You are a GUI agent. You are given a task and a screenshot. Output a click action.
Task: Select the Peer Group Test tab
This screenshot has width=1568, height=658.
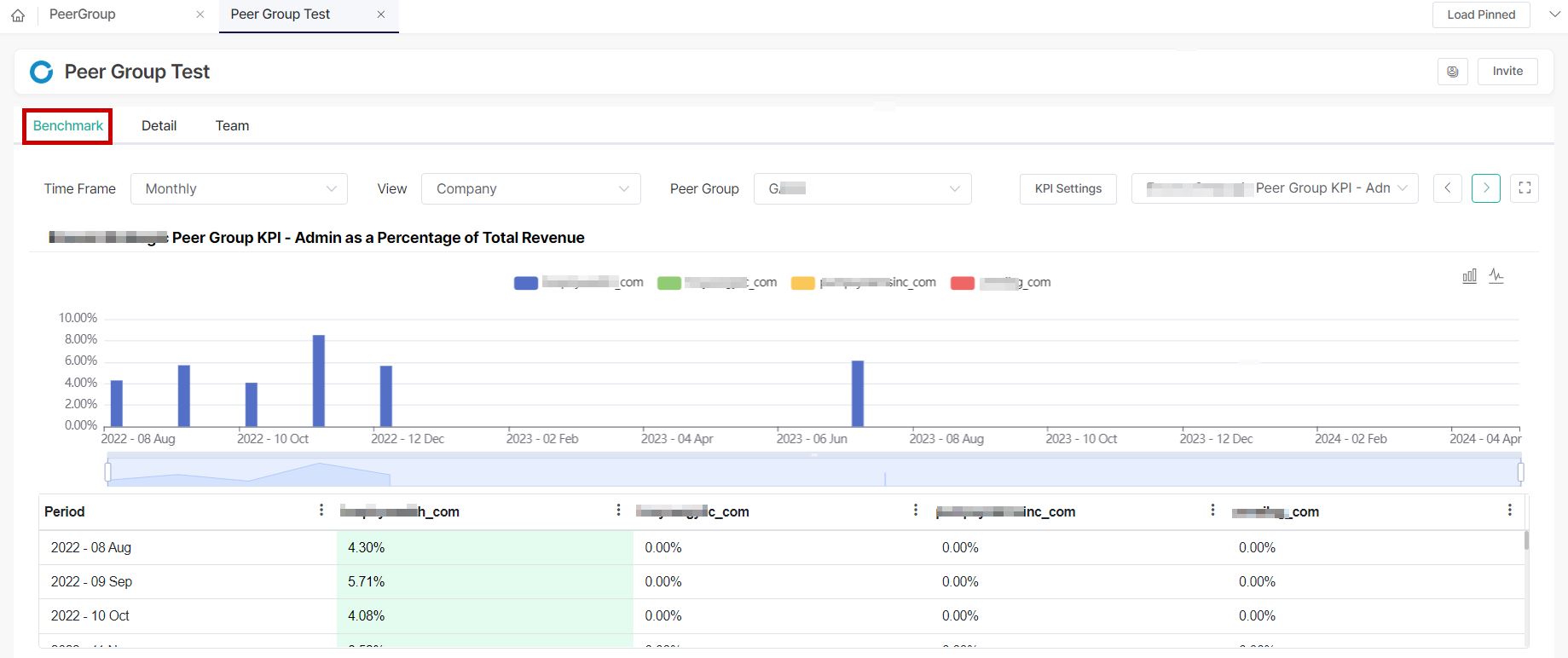pos(281,14)
